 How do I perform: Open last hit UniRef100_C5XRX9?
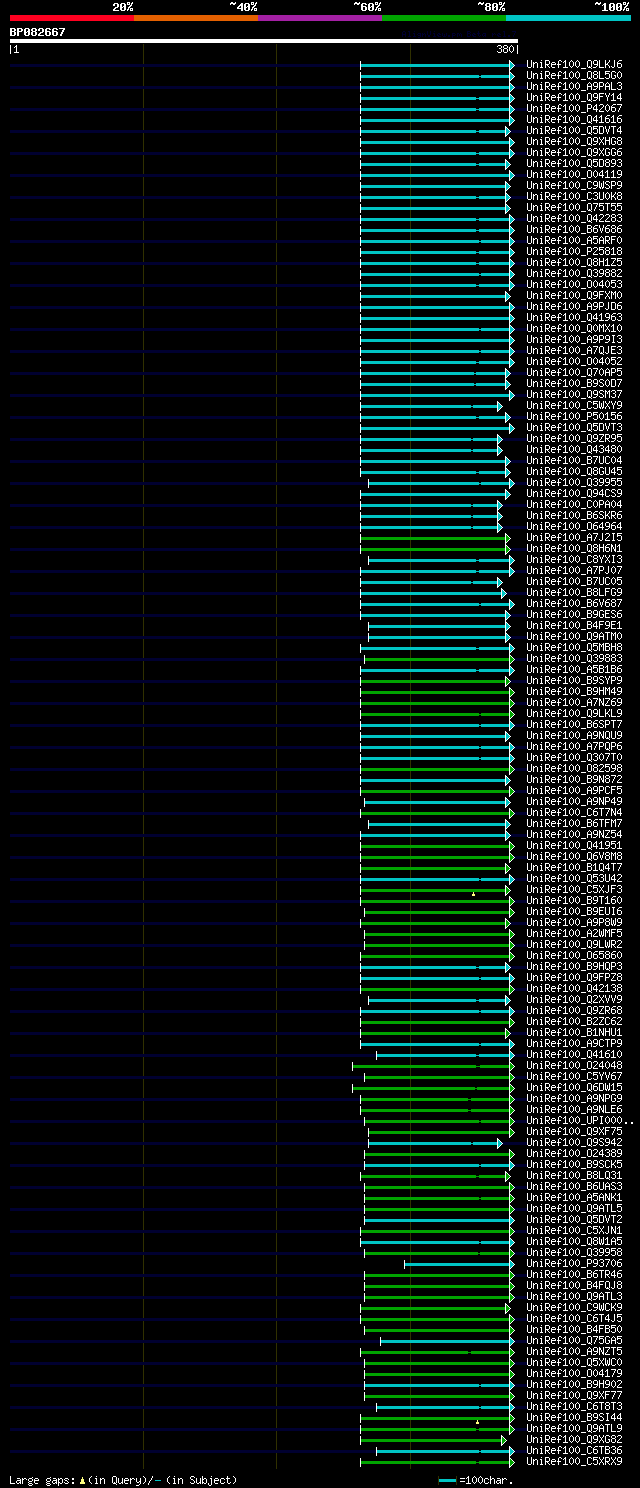click(x=574, y=1462)
